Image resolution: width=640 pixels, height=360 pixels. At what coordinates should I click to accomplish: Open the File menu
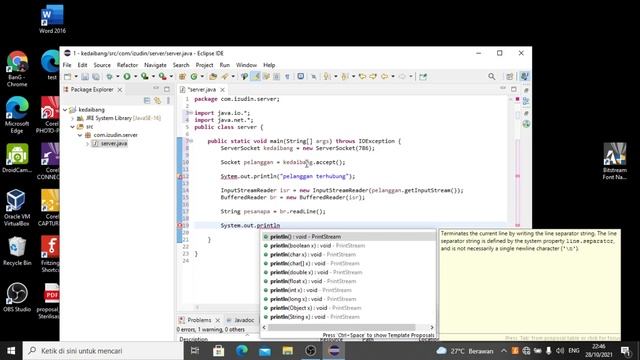point(67,65)
